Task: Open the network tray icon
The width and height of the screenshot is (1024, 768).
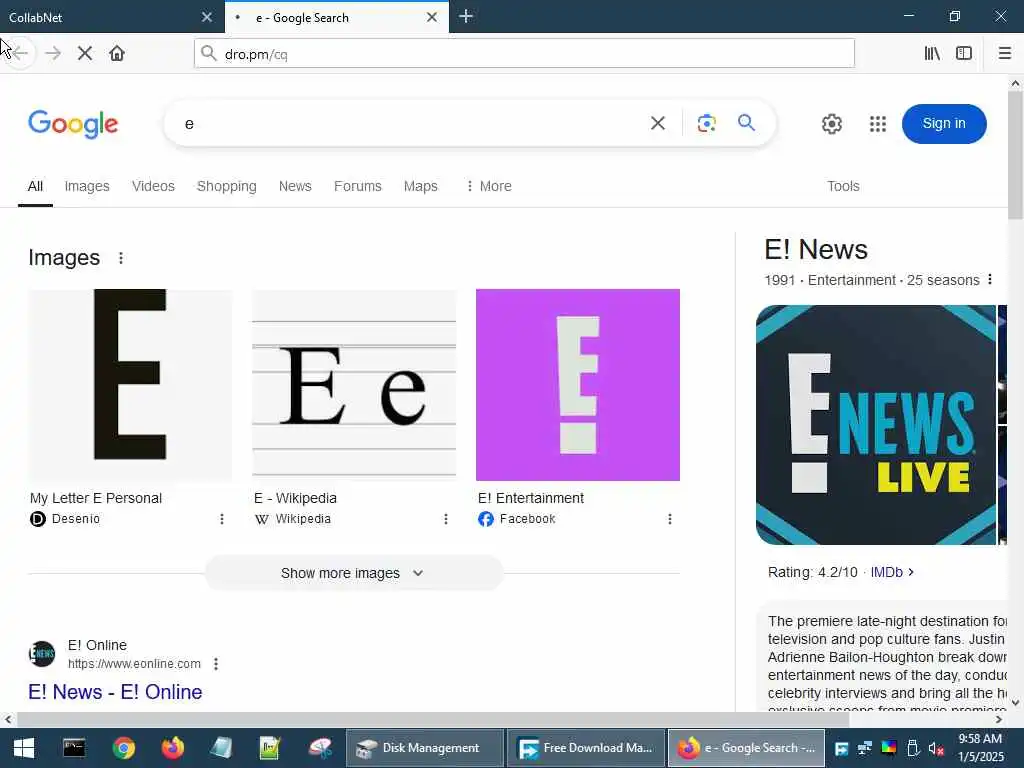Action: coord(865,748)
